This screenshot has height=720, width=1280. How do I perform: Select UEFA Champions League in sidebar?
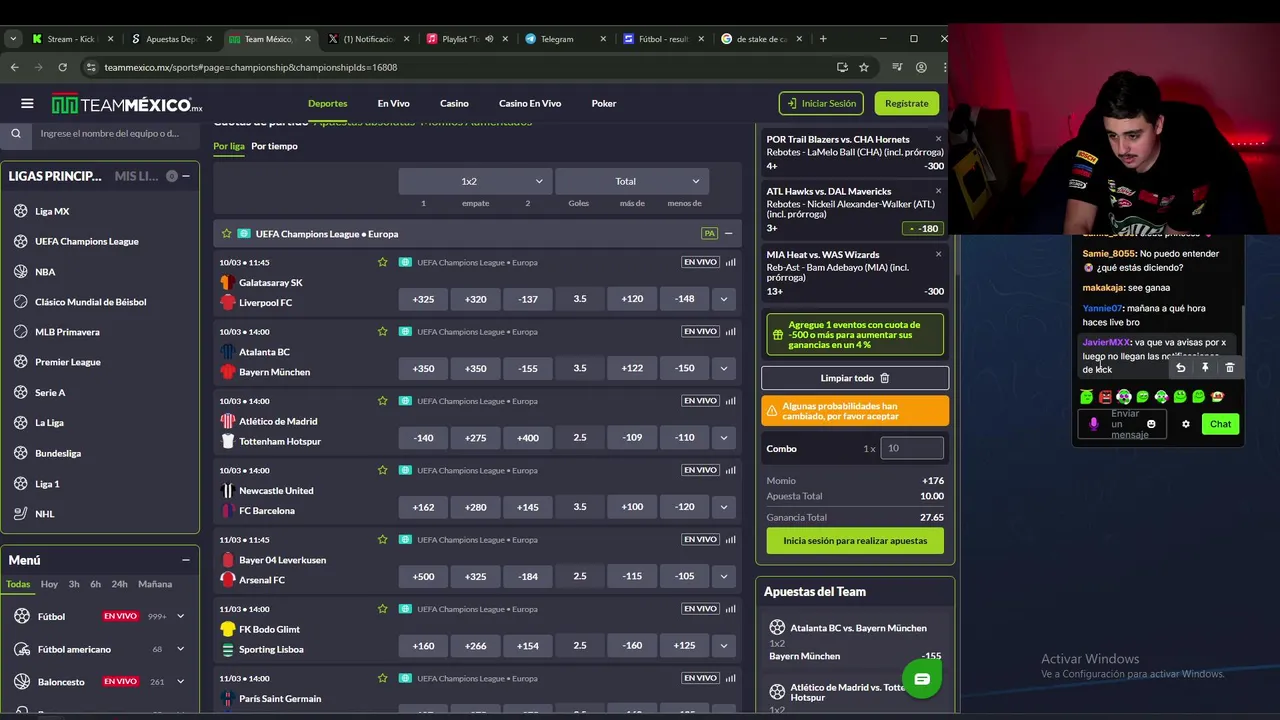click(87, 241)
